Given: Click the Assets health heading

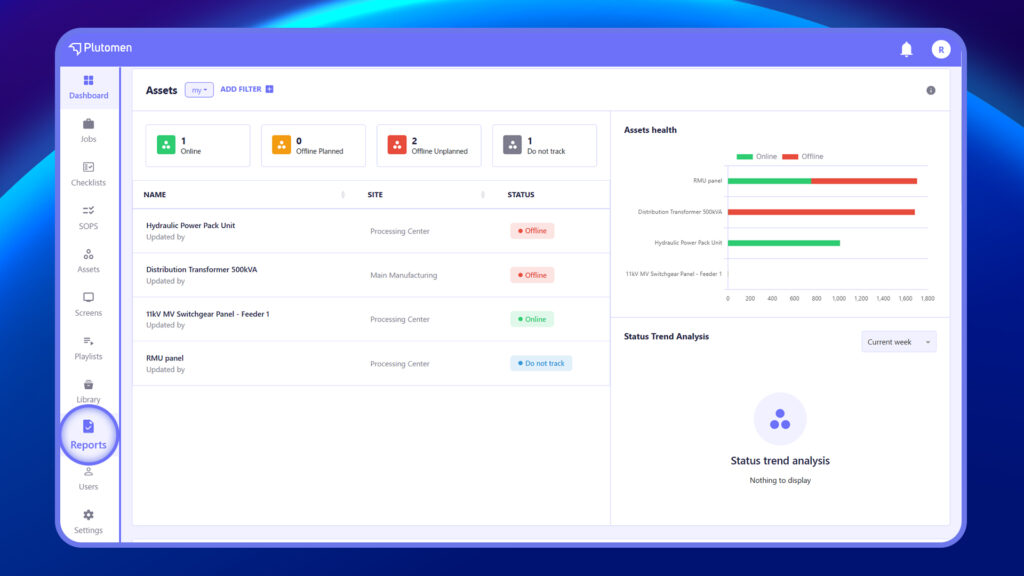Looking at the screenshot, I should click(x=650, y=130).
